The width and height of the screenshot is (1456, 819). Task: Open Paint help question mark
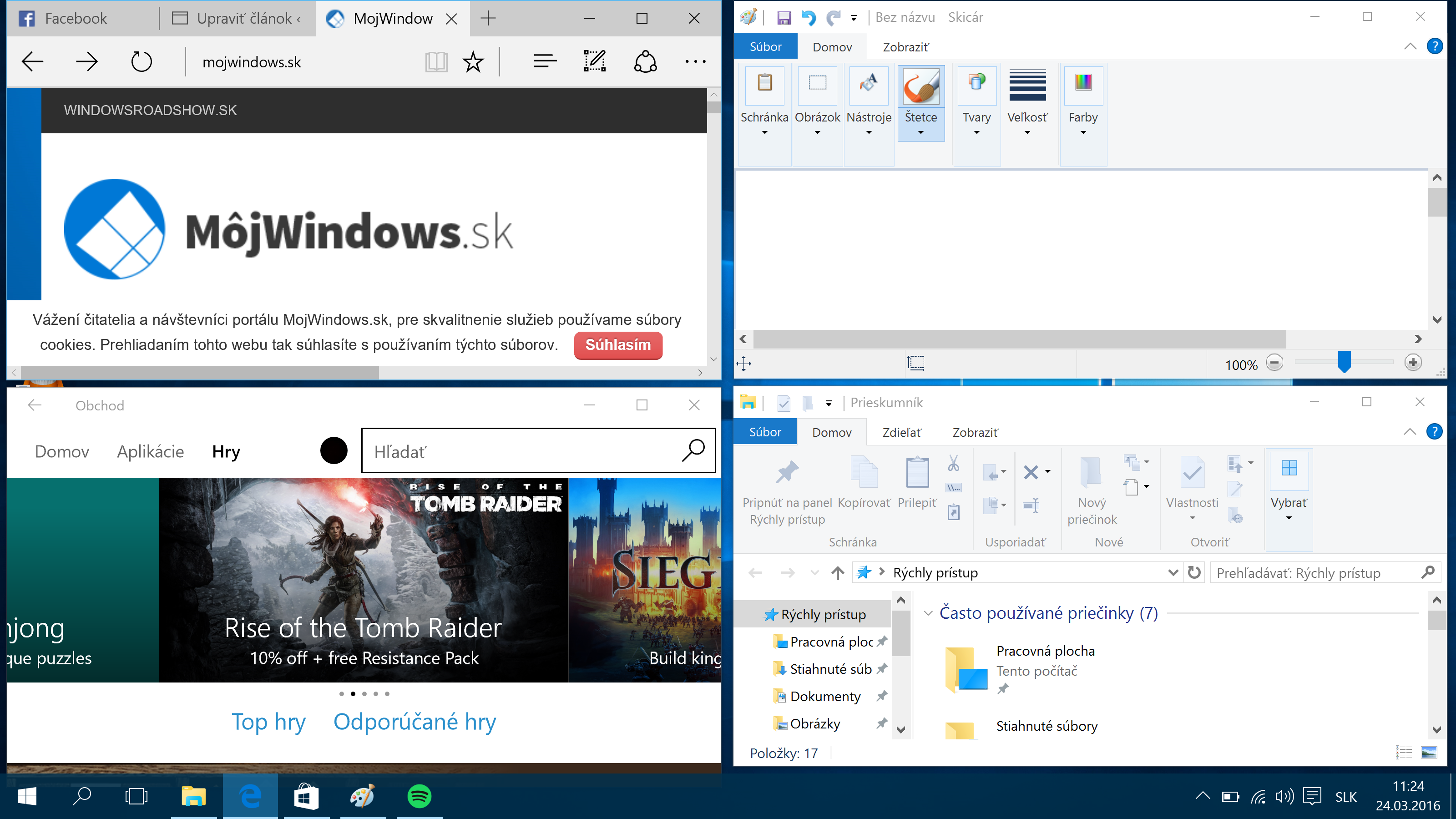pyautogui.click(x=1435, y=46)
